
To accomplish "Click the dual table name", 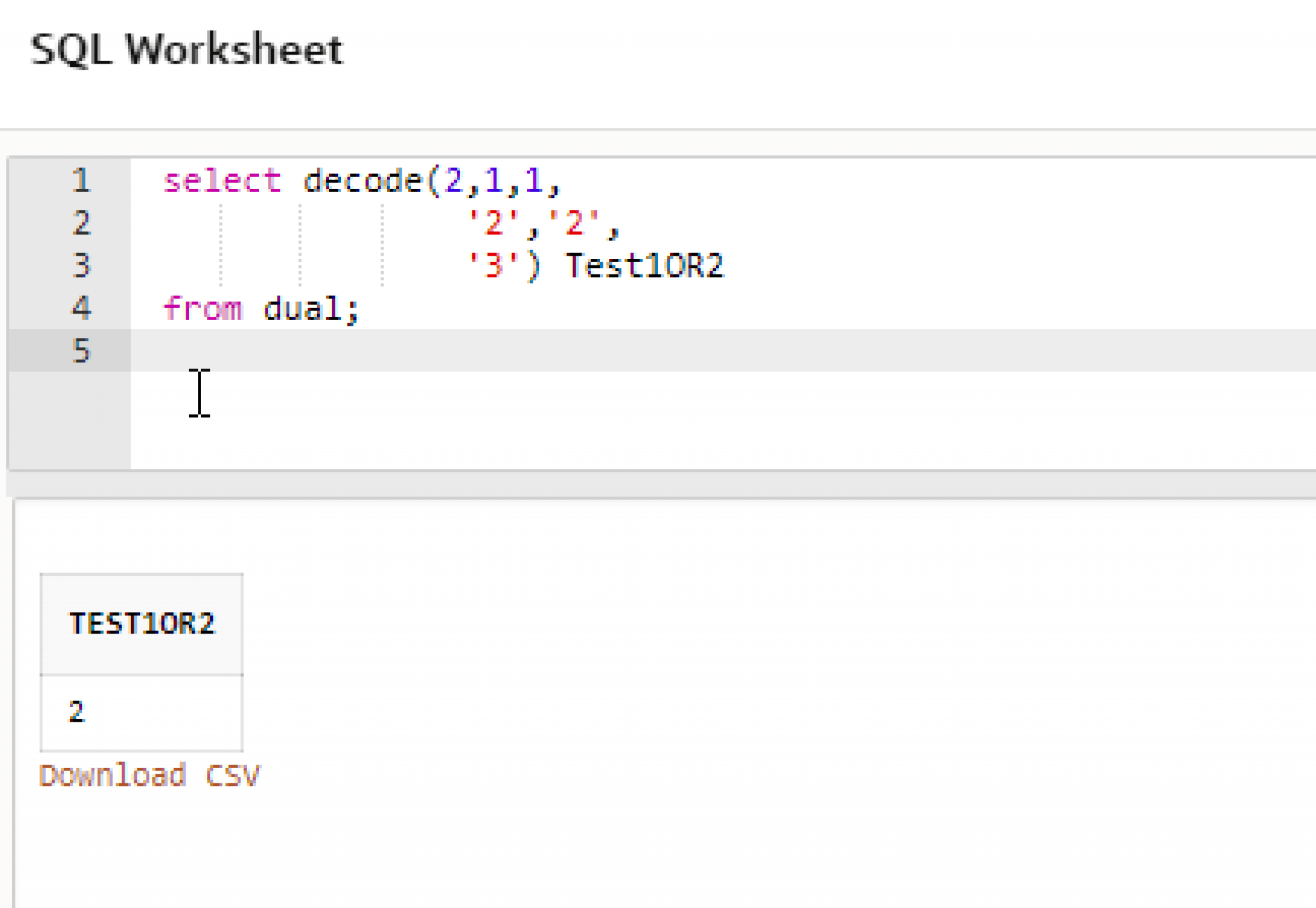I will (x=302, y=308).
